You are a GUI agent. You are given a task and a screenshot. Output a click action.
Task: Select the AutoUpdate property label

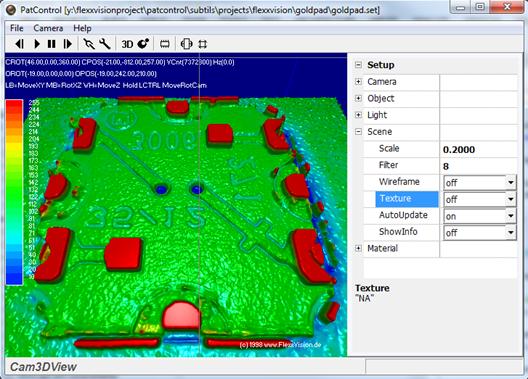point(403,215)
